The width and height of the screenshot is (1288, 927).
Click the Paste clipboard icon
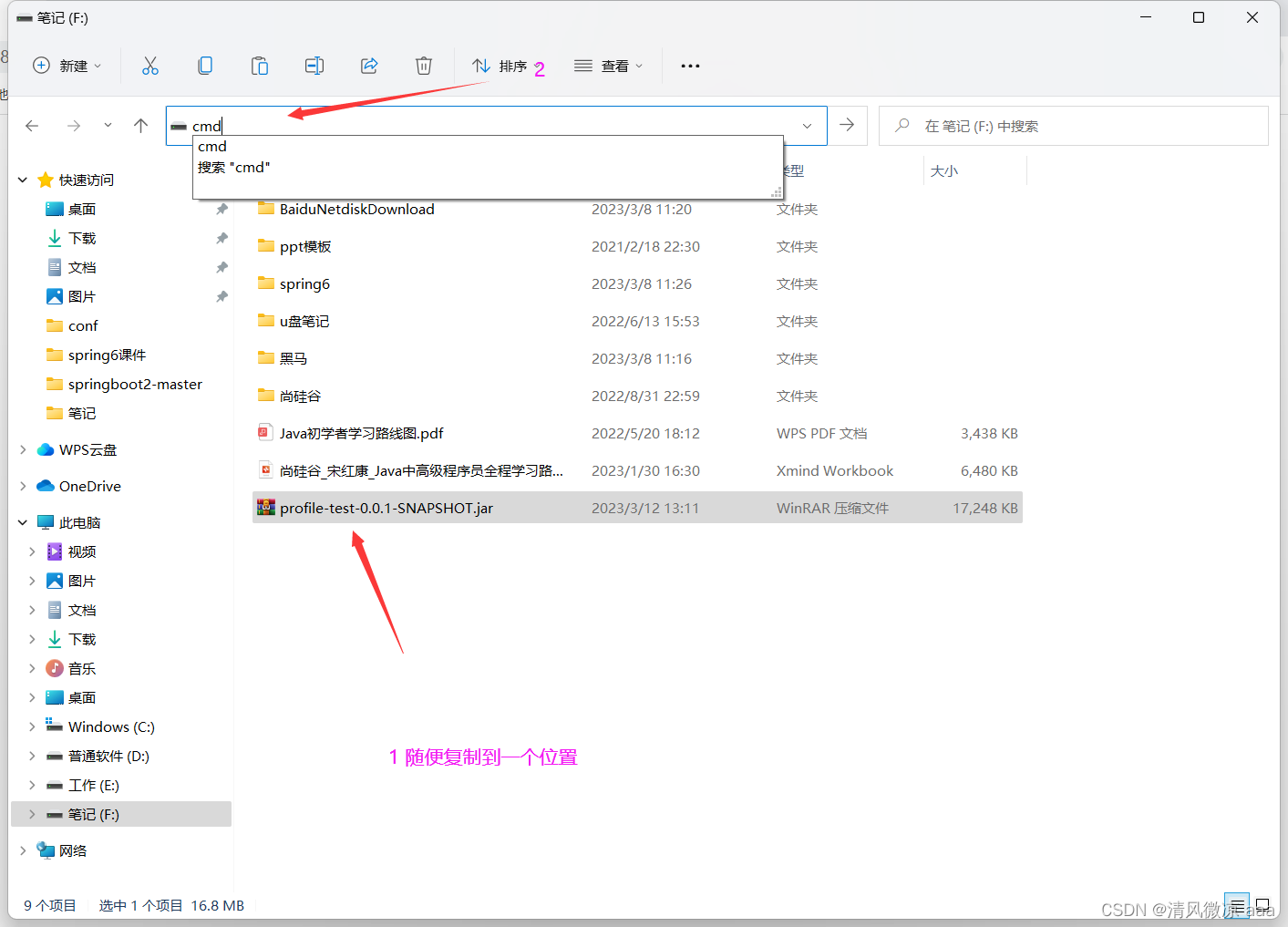[x=260, y=66]
